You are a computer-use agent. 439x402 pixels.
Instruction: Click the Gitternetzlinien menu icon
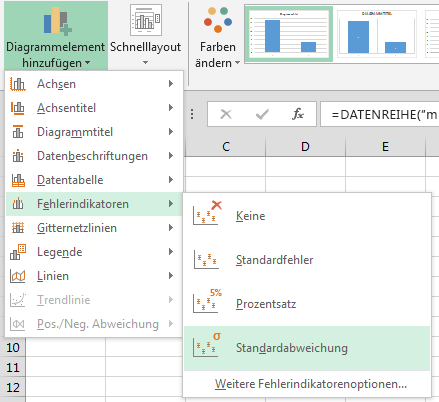(18, 228)
